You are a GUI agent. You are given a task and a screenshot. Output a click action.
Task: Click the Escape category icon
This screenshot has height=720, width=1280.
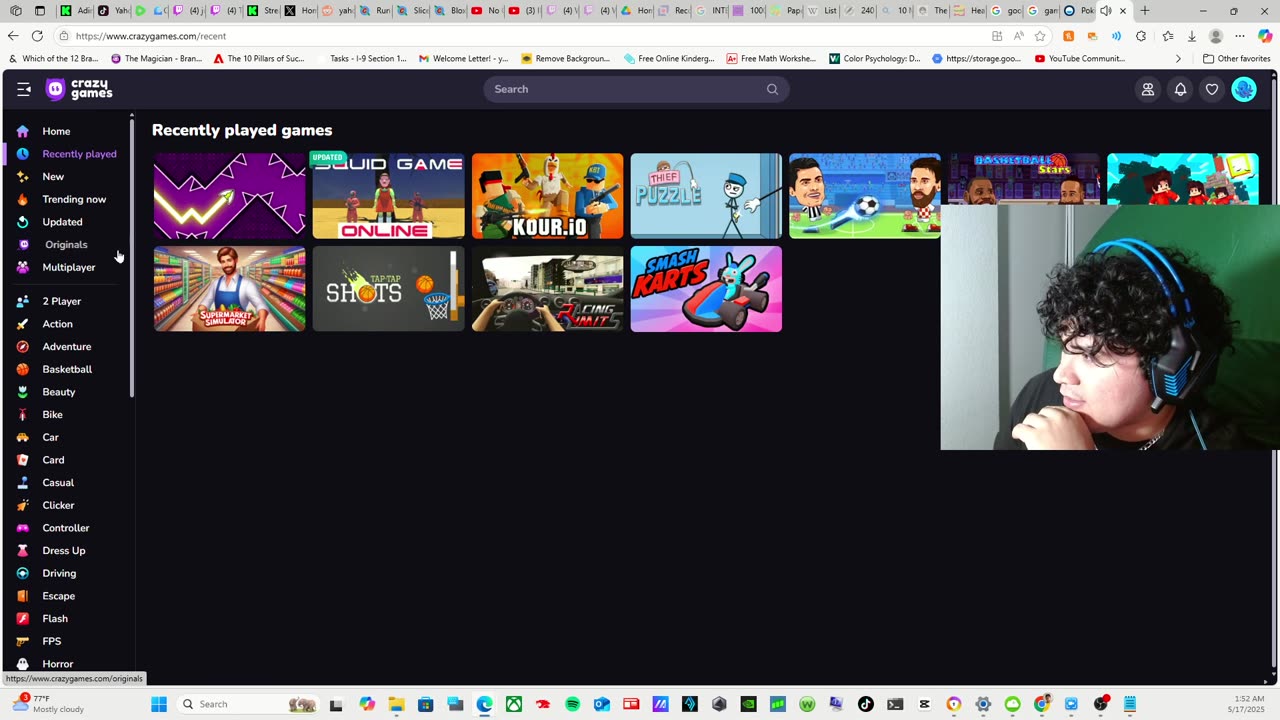point(22,596)
